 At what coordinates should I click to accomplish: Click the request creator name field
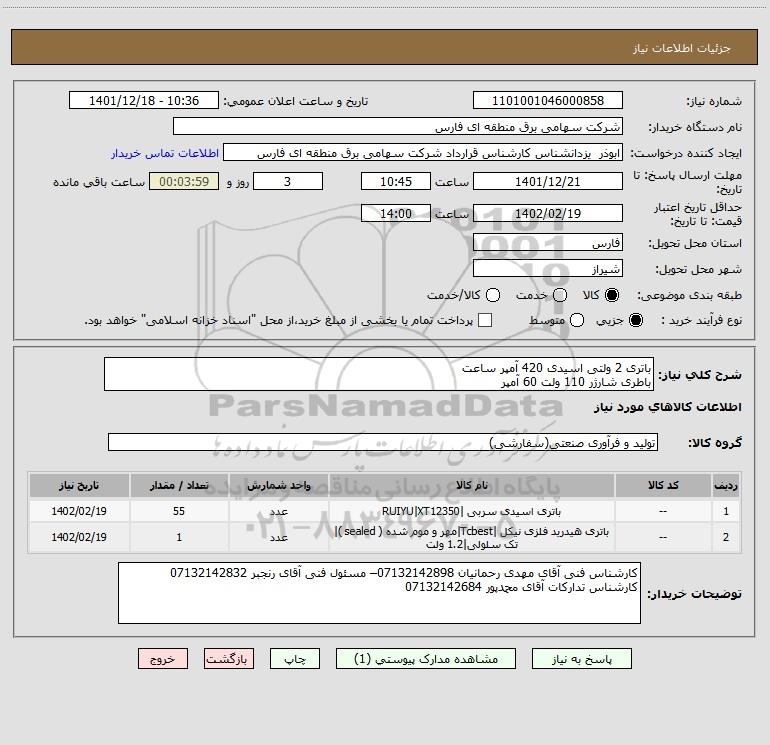(423, 153)
